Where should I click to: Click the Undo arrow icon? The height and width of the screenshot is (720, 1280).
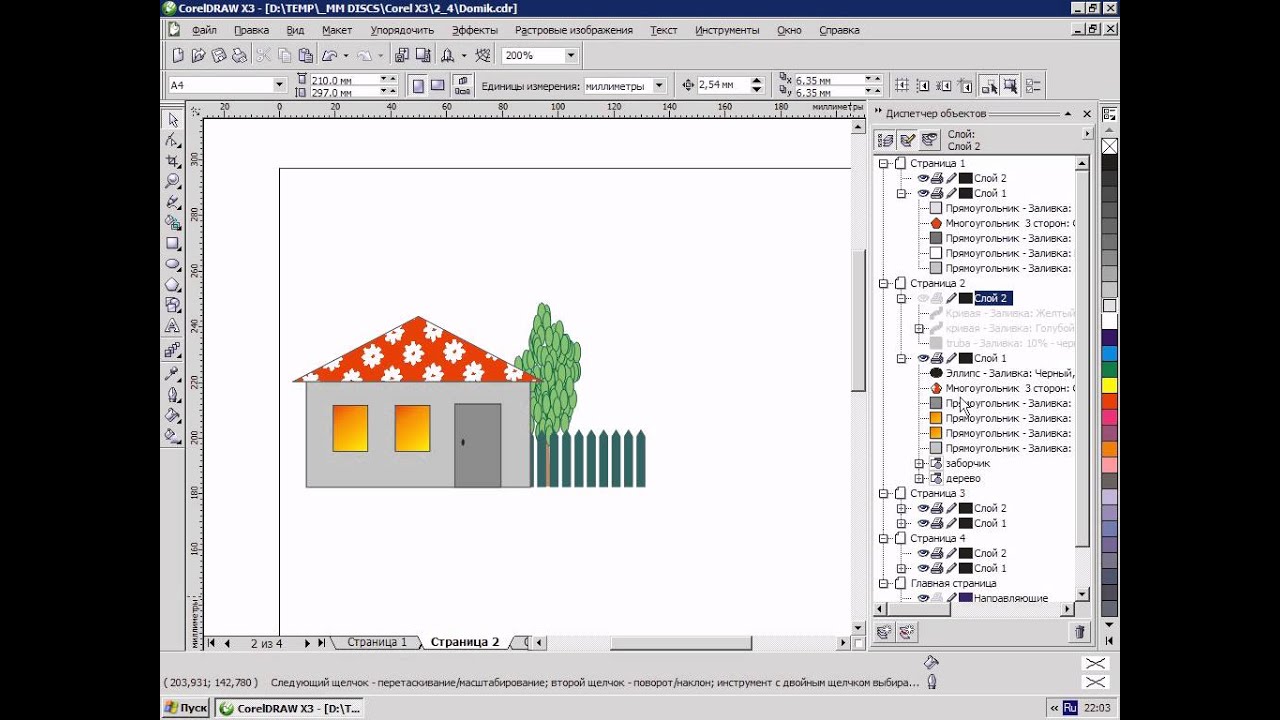point(329,56)
